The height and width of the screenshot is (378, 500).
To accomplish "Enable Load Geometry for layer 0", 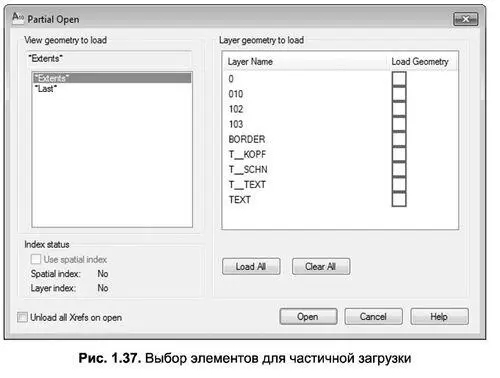I will point(399,79).
